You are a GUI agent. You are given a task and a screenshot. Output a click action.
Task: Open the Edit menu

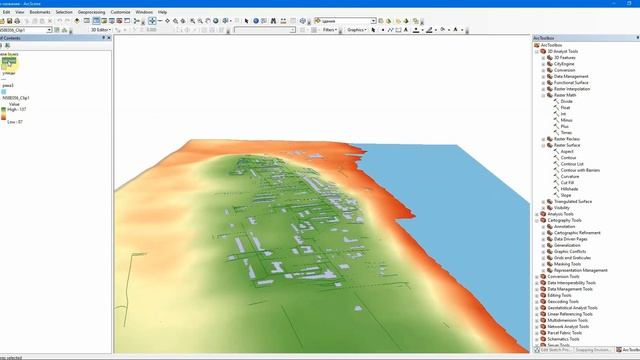pyautogui.click(x=7, y=12)
